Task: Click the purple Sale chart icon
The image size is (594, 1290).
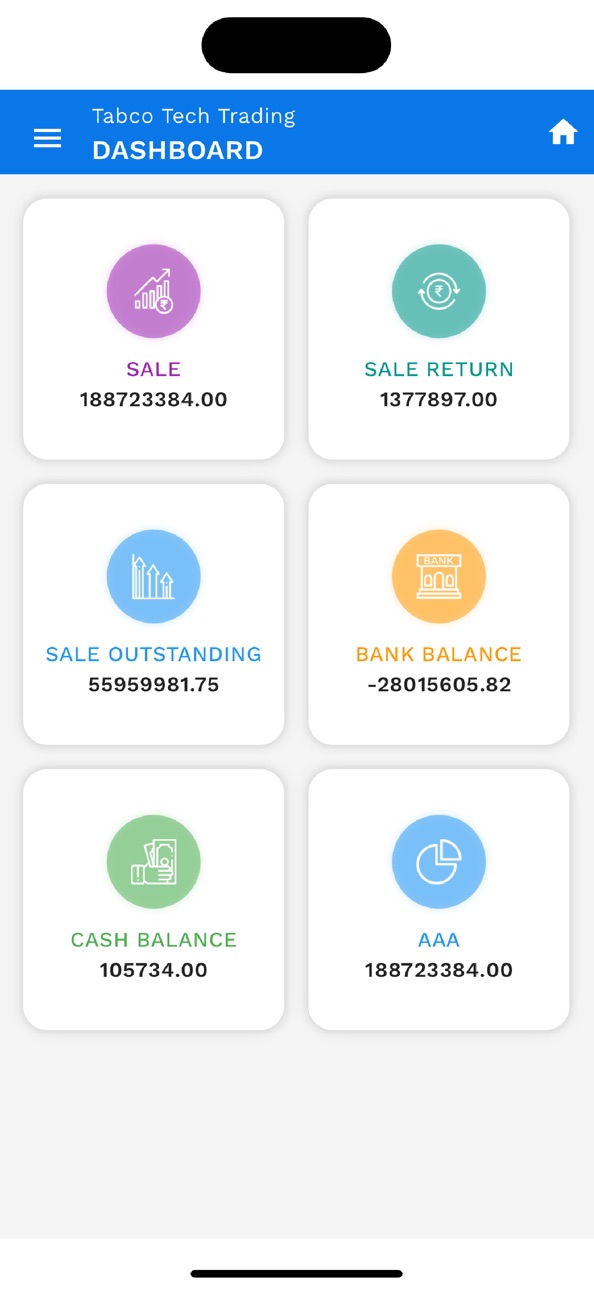Action: (x=154, y=291)
